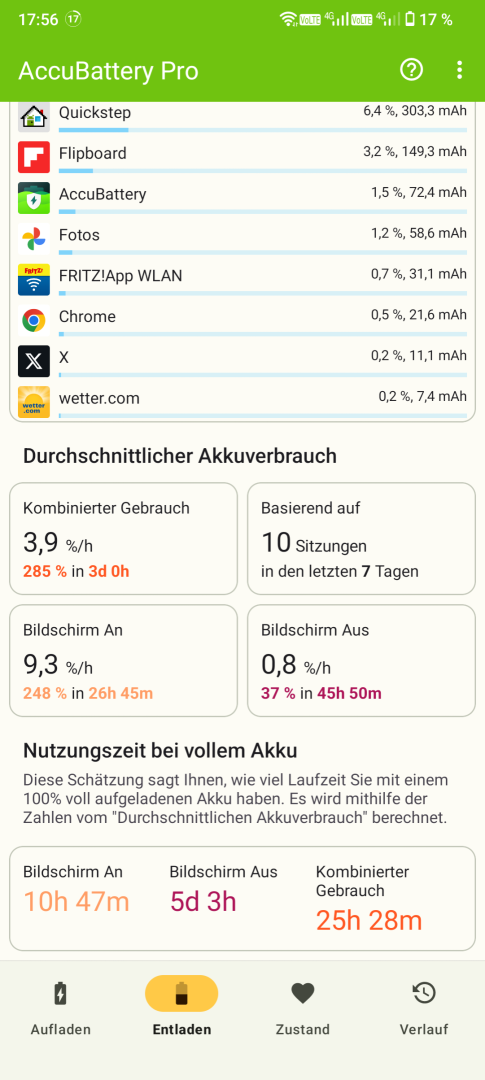Tap the Kombinierter Gebrauch card
485x1080 pixels.
pos(123,539)
